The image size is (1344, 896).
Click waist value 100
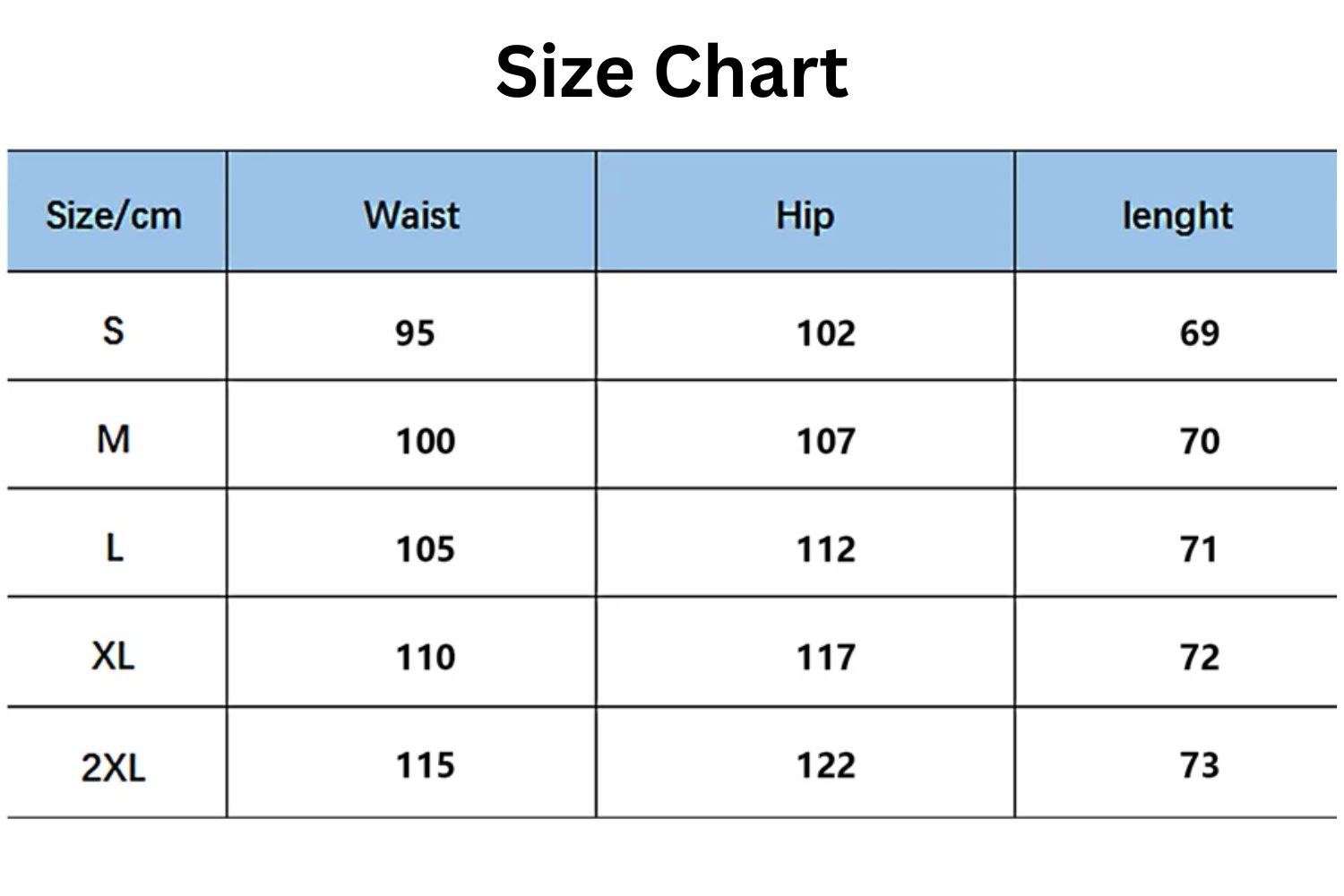426,442
